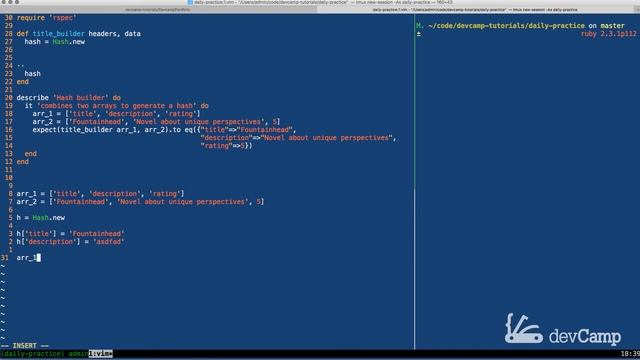
Task: Click the ~/code/devcamp-tutorials/daily-practice path in prompt
Action: [x=506, y=26]
